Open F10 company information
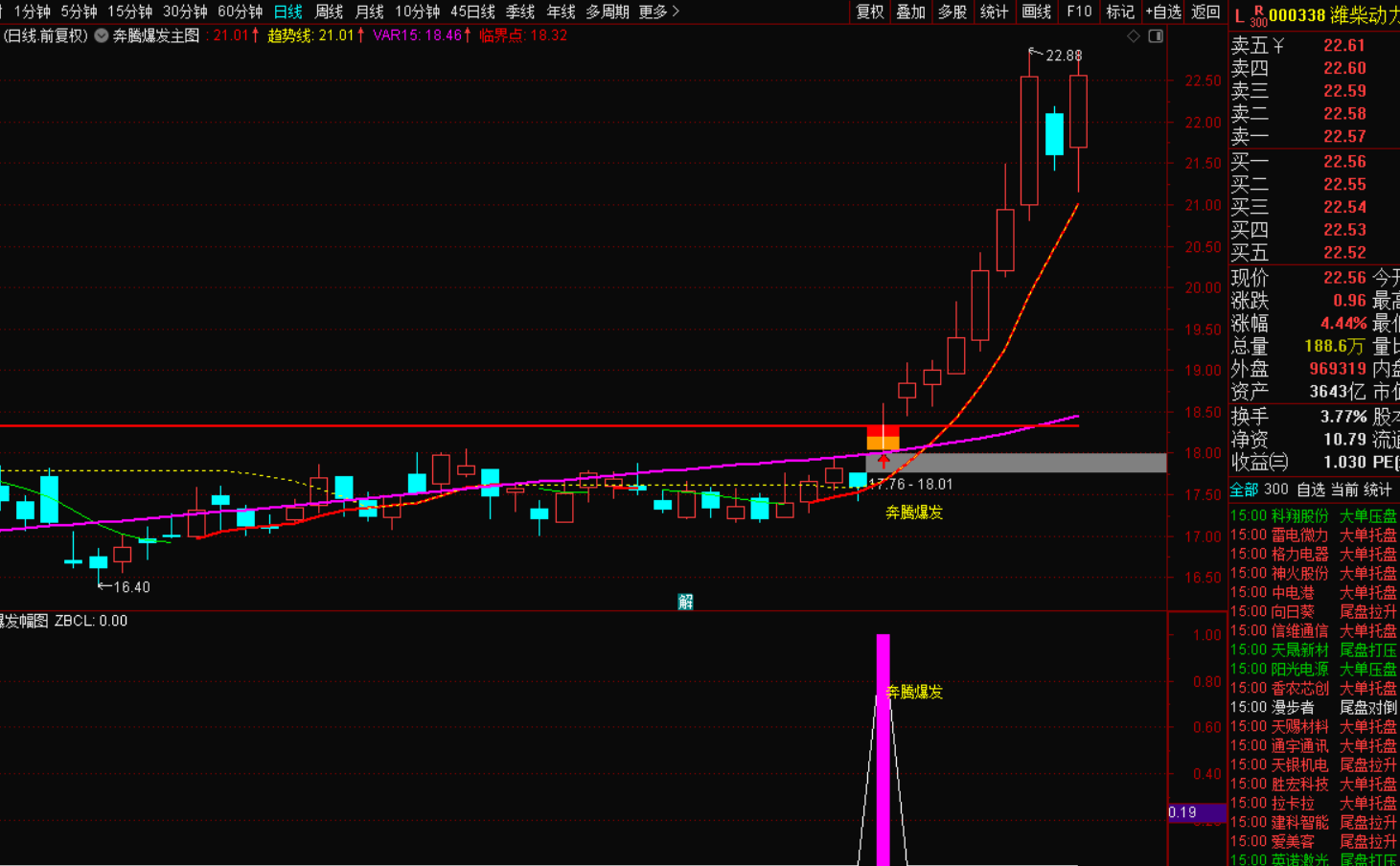1400x866 pixels. click(1079, 11)
